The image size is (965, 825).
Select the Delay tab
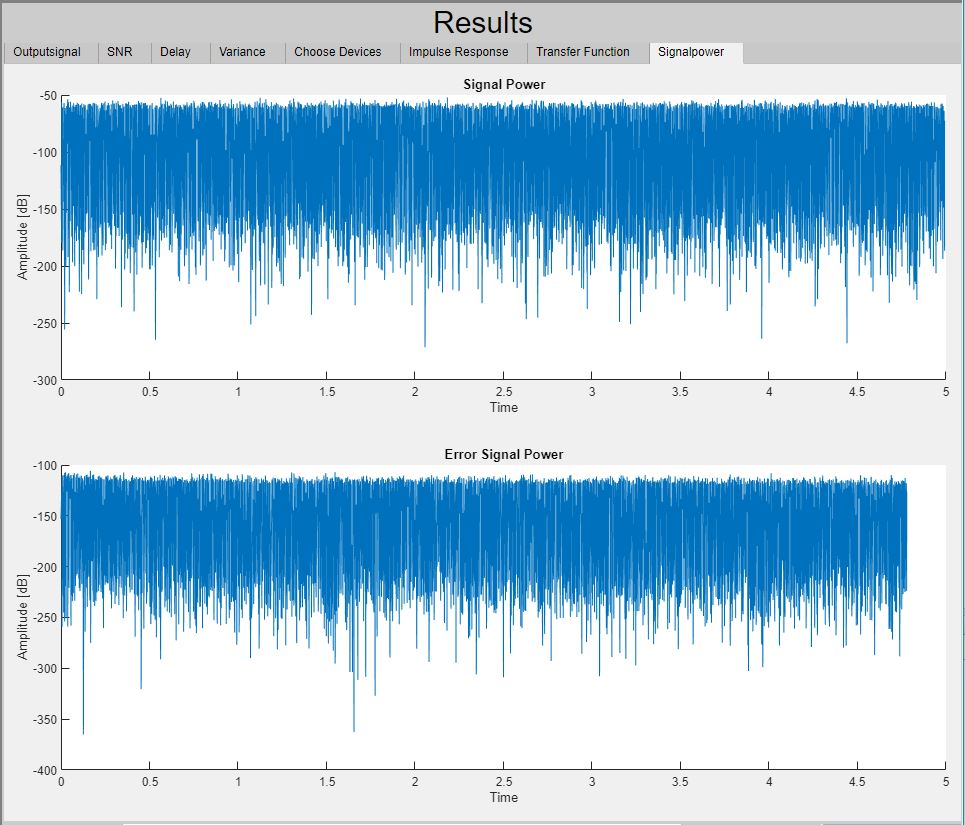(x=175, y=52)
